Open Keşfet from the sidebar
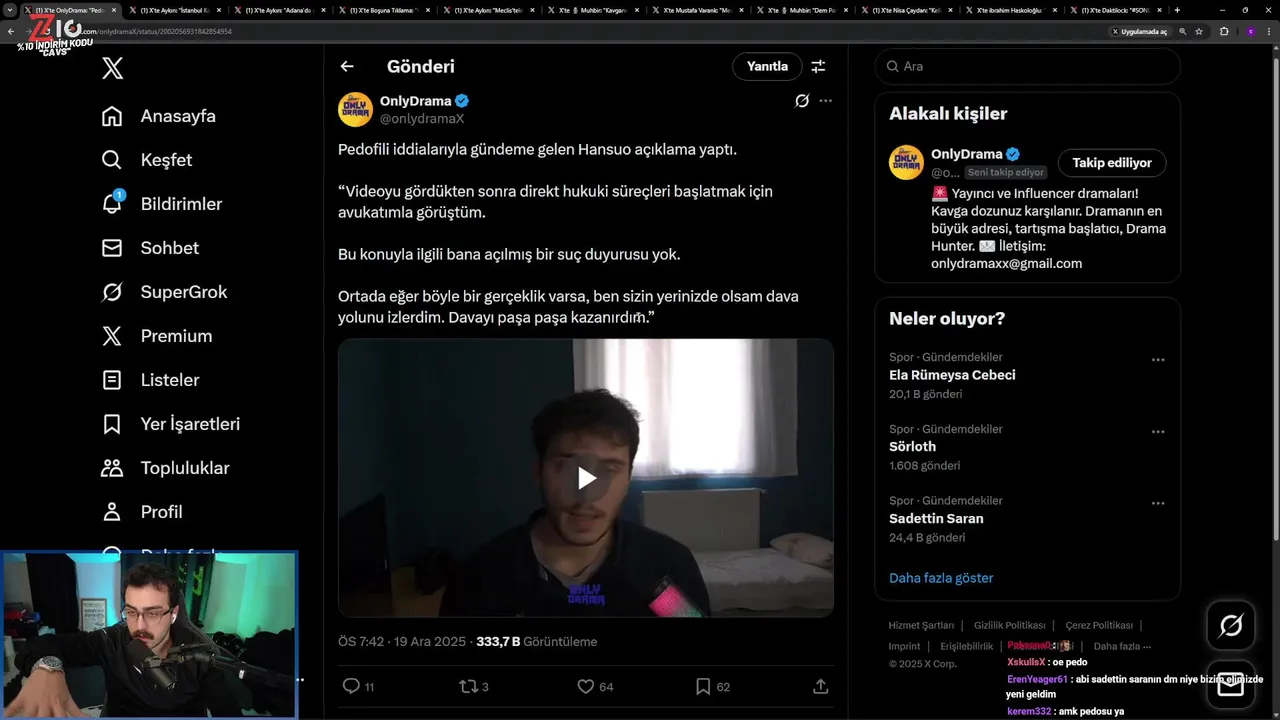Viewport: 1280px width, 720px height. click(147, 160)
